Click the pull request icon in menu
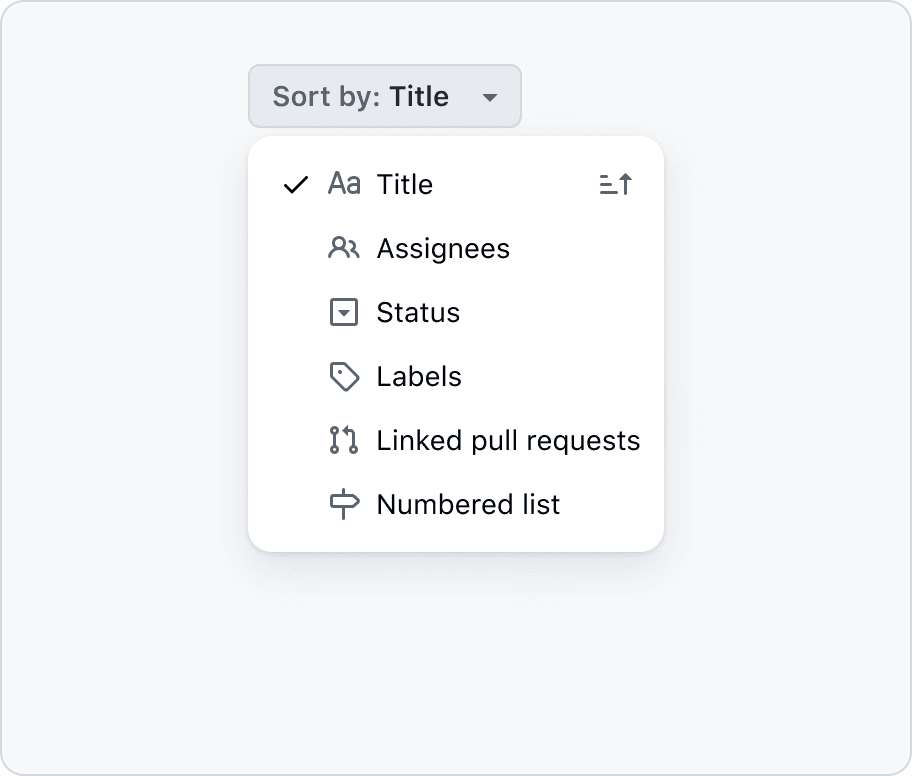912x776 pixels. click(344, 441)
